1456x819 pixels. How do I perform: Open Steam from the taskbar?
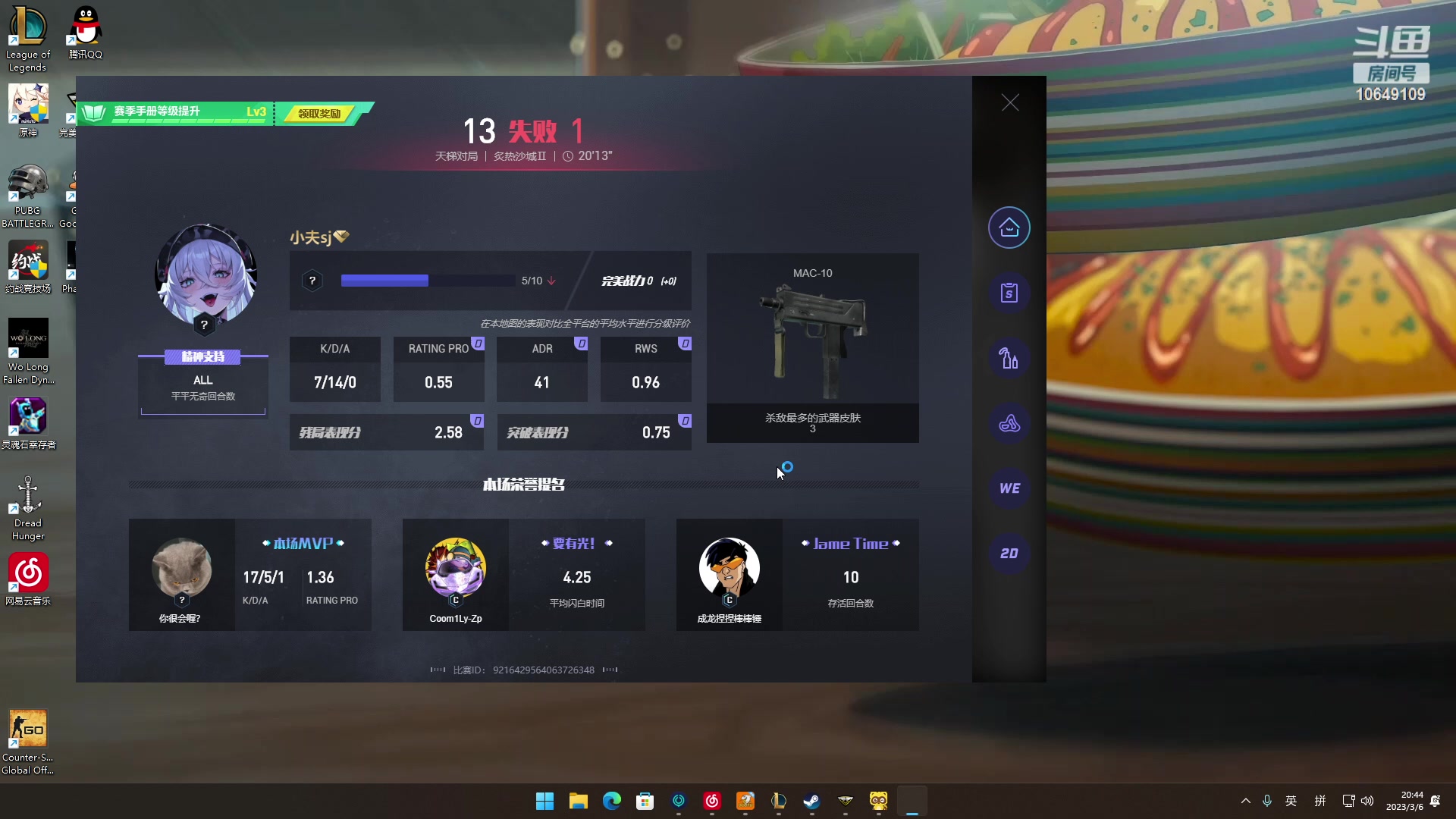click(811, 801)
